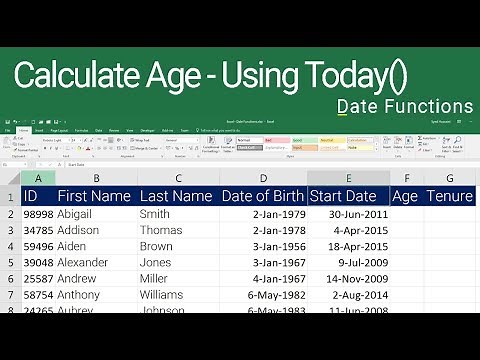Viewport: 480px width, 360px height.
Task: Select column header A
Action: pos(38,178)
